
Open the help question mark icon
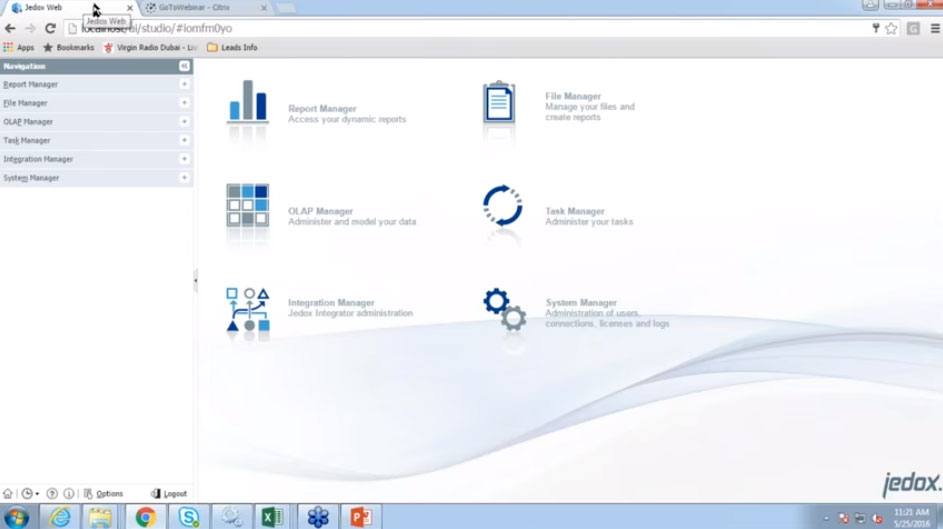click(x=51, y=494)
